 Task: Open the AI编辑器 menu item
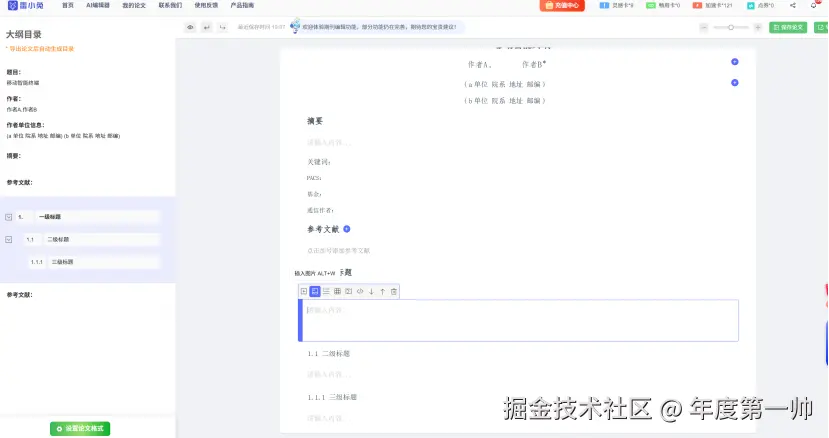[x=98, y=5]
